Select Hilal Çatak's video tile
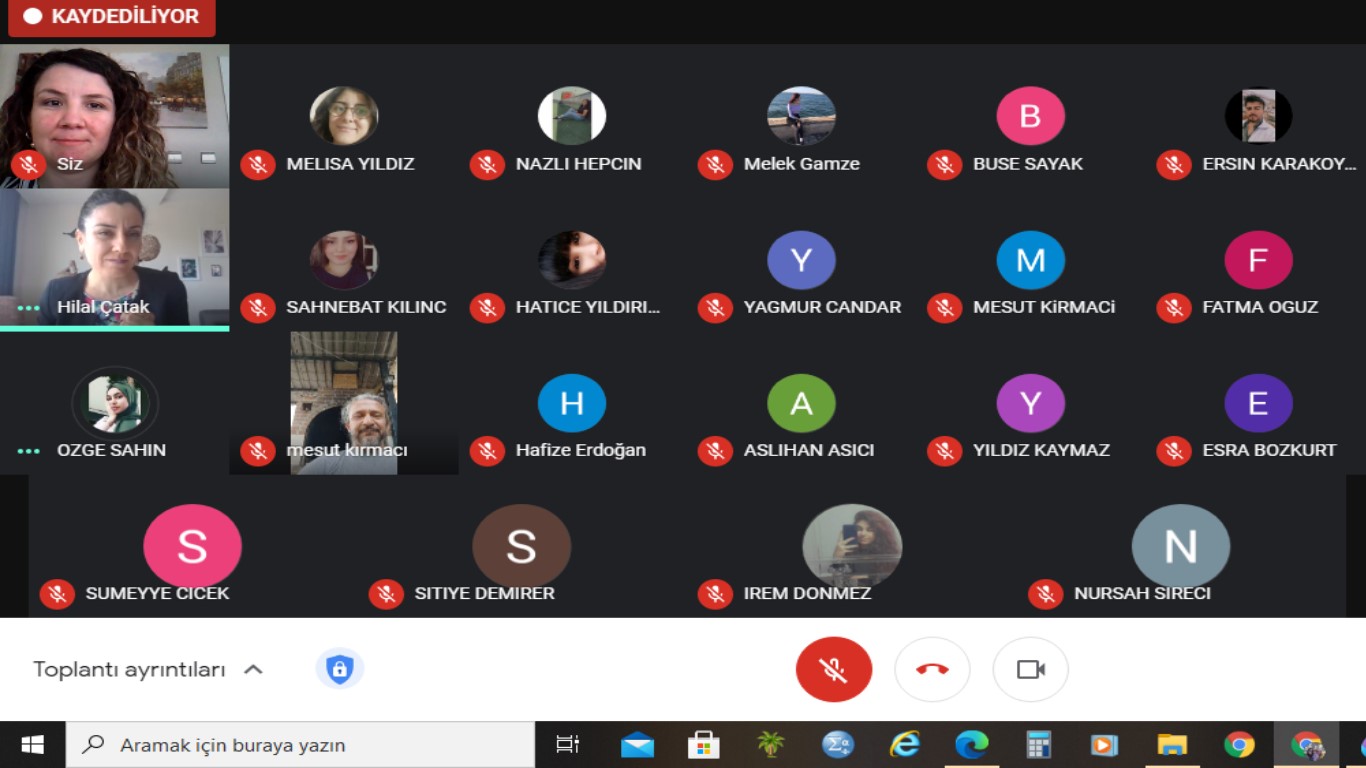Screen dimensions: 1366x768 pos(114,257)
